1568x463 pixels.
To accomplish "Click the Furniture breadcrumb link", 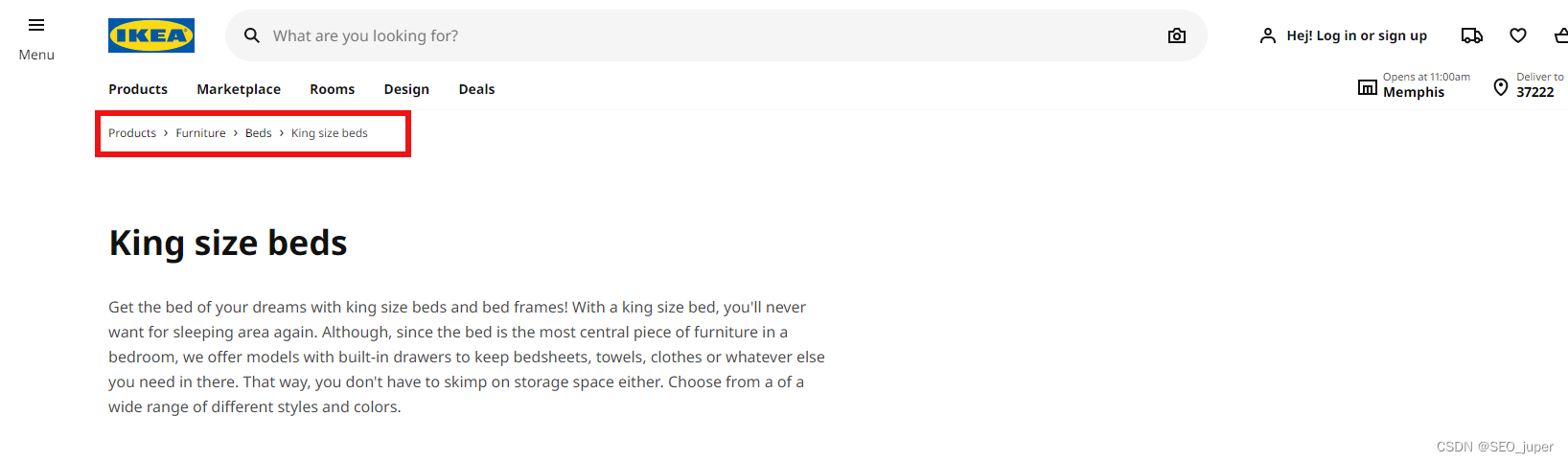I will tap(200, 133).
